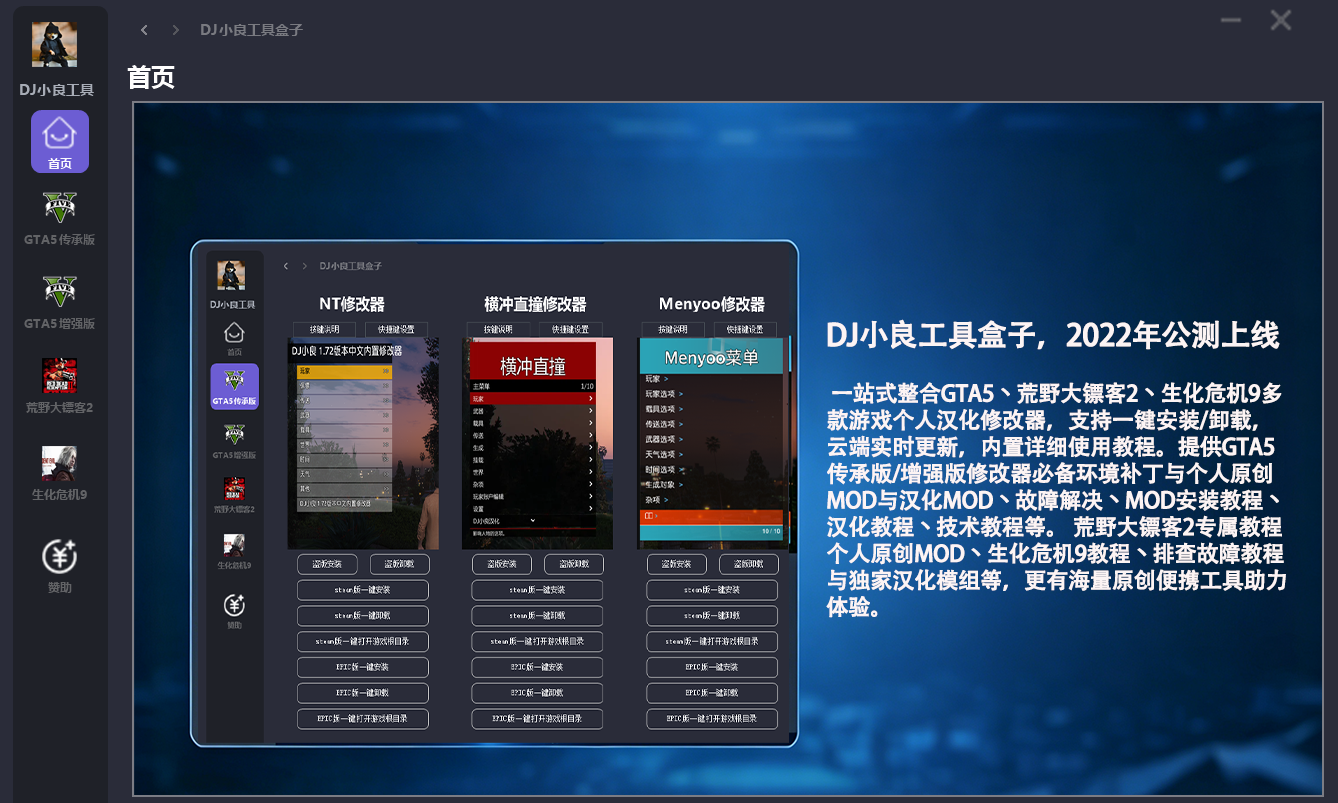Image resolution: width=1338 pixels, height=803 pixels.
Task: Click the 横冲直撞修改器 heading in preview image
Action: [x=535, y=304]
